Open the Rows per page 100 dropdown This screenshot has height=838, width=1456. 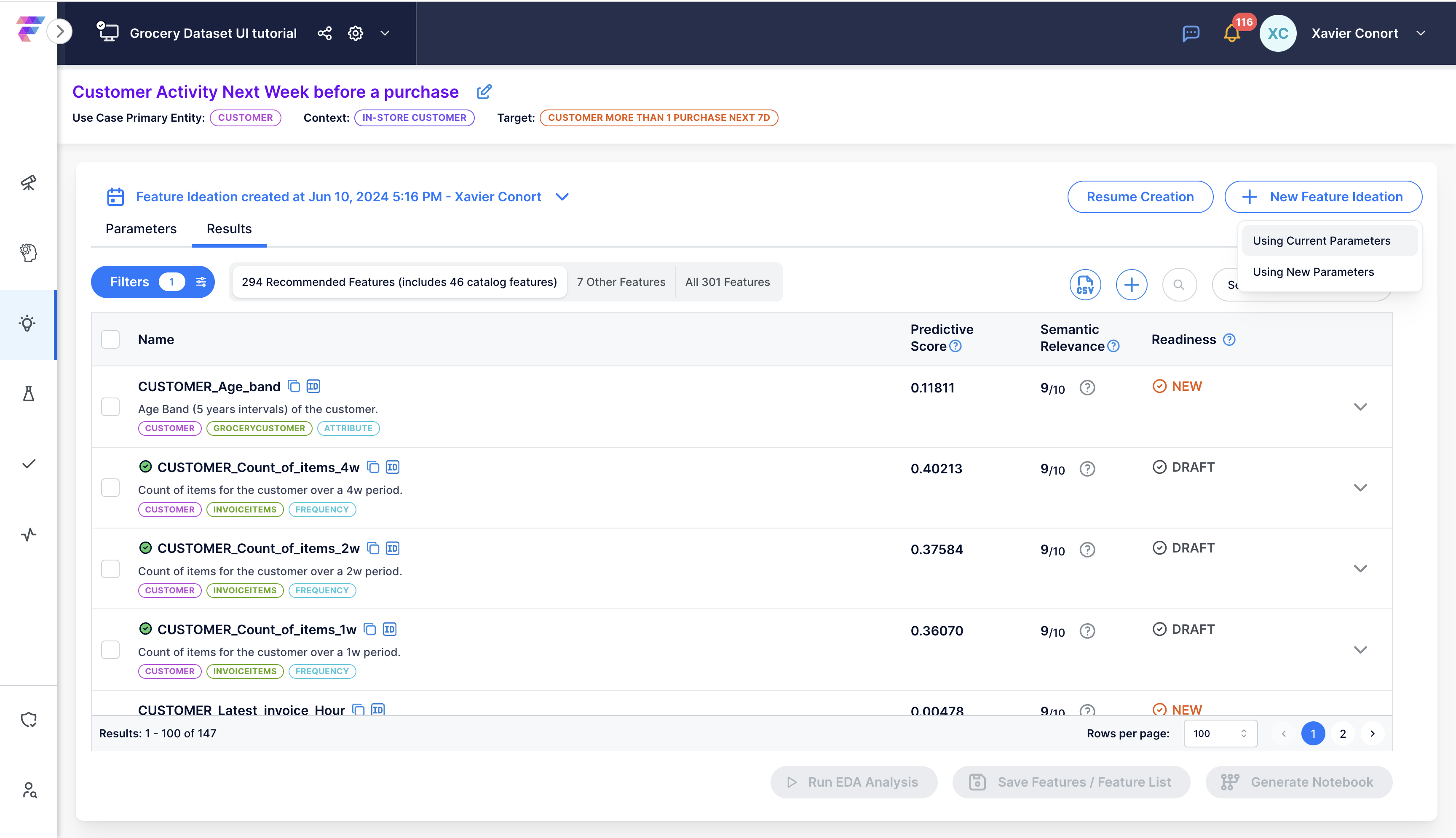point(1220,734)
